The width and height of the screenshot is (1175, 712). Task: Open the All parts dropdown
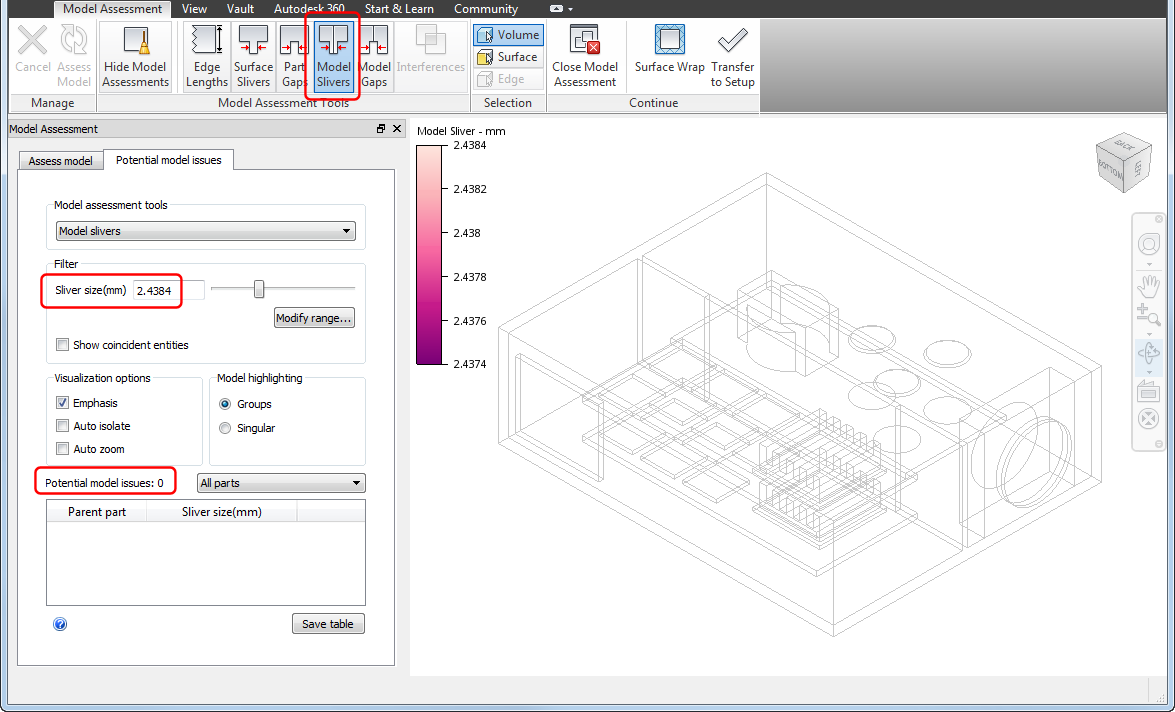281,483
